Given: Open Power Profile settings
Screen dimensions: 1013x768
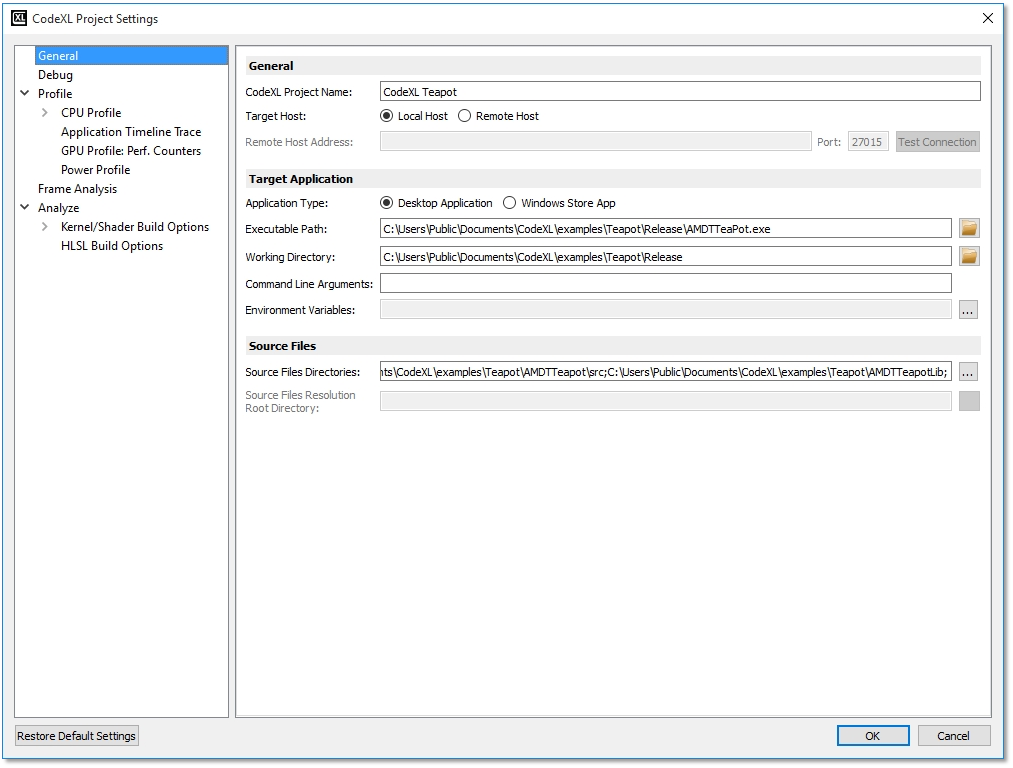Looking at the screenshot, I should 96,170.
